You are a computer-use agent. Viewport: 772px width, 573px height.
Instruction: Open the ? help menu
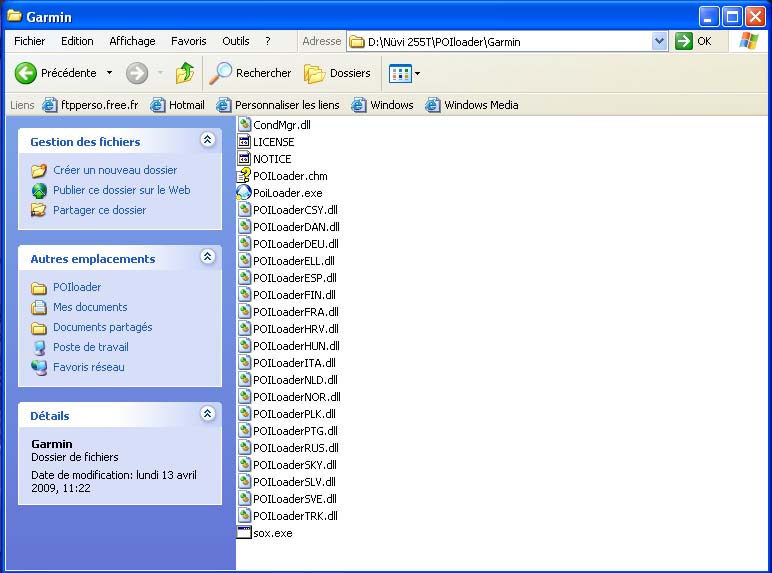click(x=268, y=41)
